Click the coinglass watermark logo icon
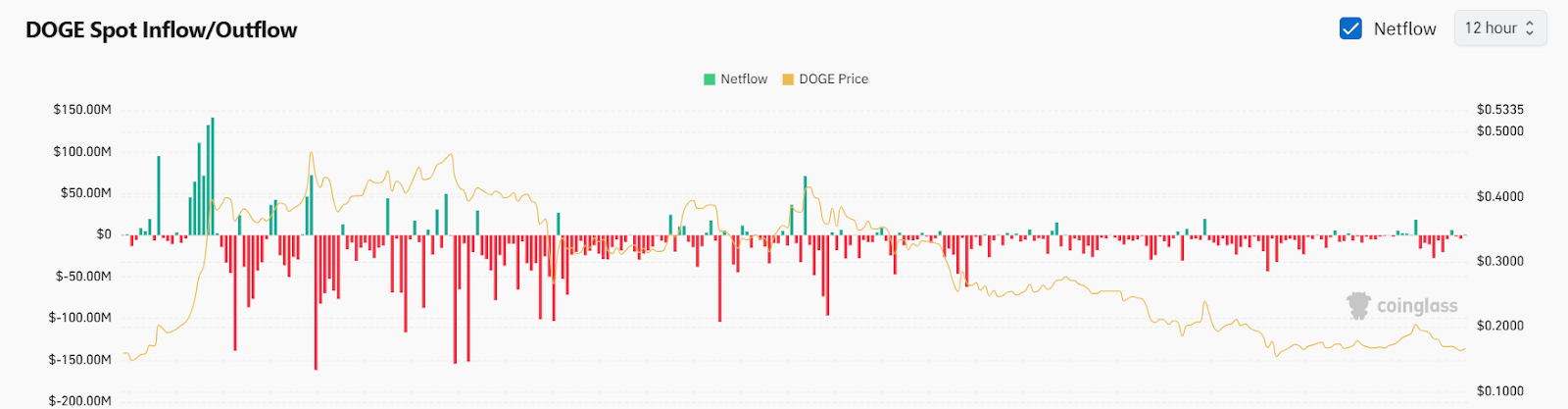Image resolution: width=1568 pixels, height=409 pixels. point(1358,306)
